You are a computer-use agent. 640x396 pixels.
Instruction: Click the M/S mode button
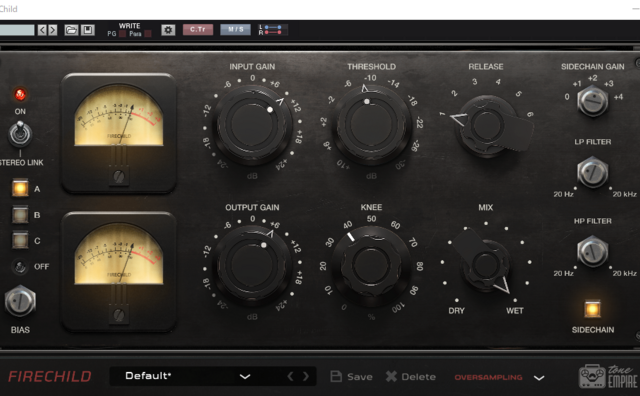236,29
